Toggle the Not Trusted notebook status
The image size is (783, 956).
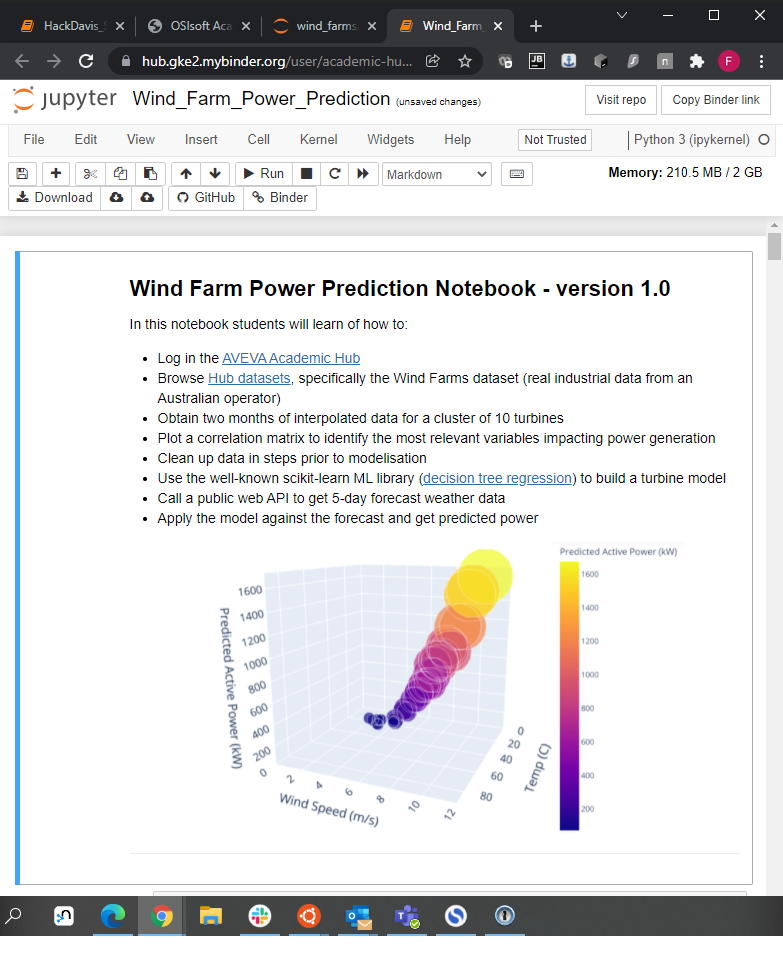pyautogui.click(x=555, y=140)
